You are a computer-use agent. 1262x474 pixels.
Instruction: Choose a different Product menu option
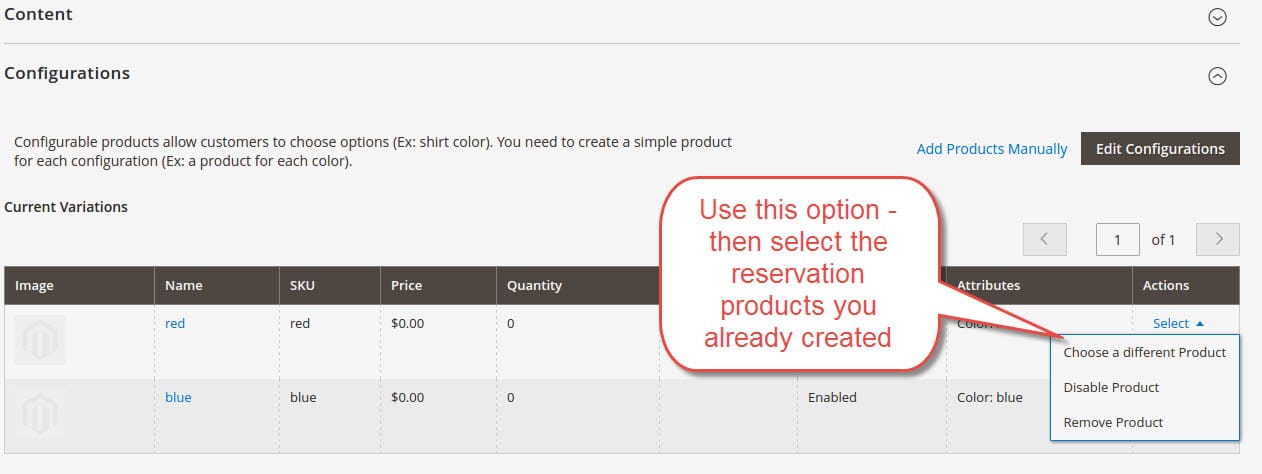(1144, 352)
